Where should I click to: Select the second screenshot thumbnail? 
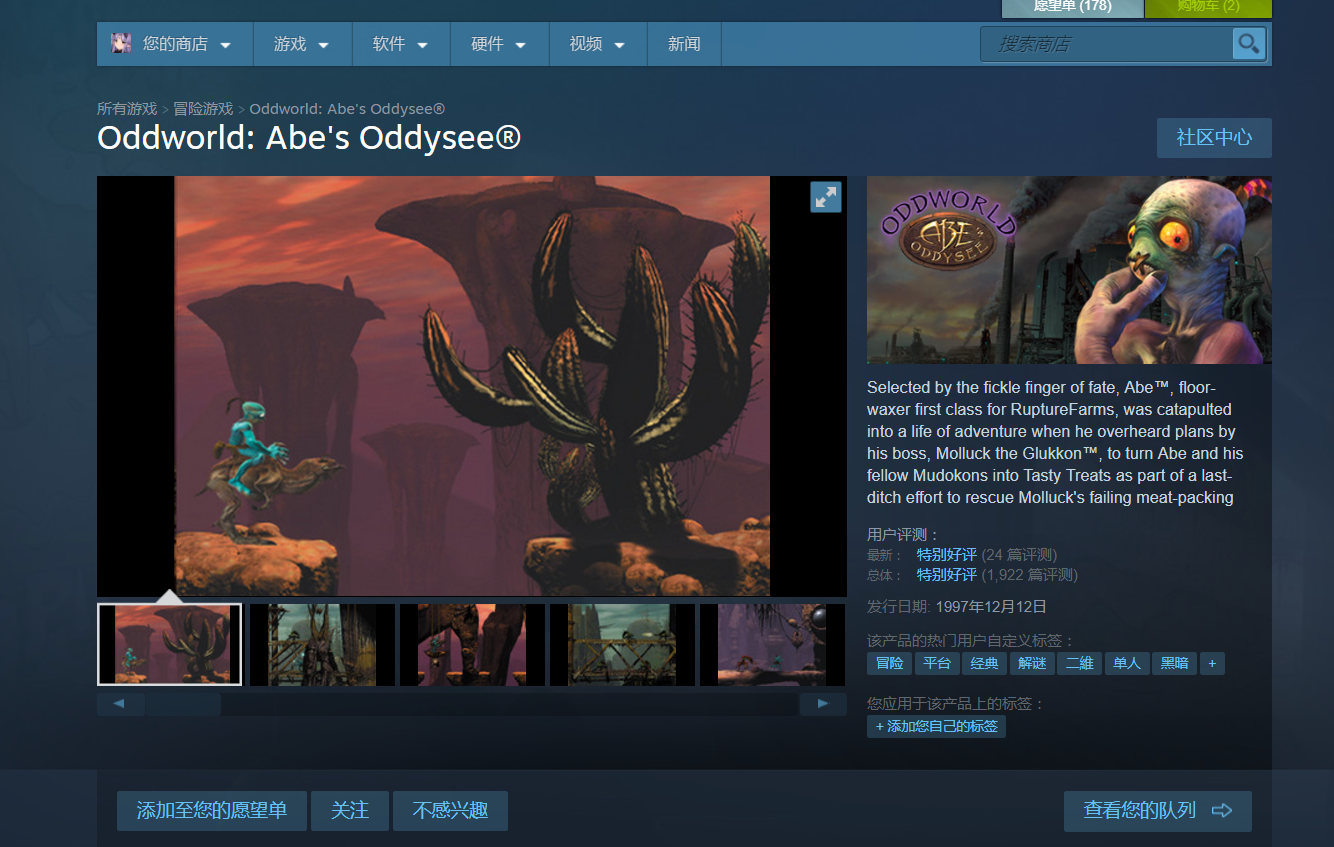point(320,645)
